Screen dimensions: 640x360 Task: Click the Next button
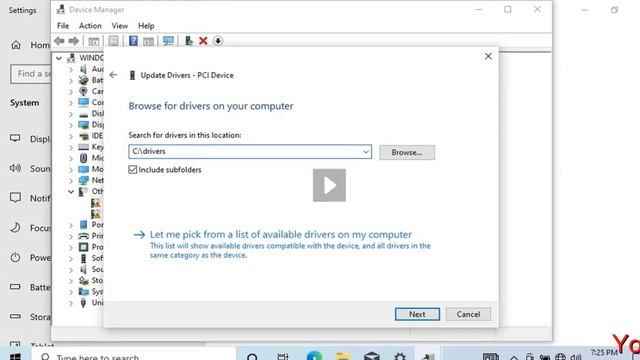[x=417, y=314]
